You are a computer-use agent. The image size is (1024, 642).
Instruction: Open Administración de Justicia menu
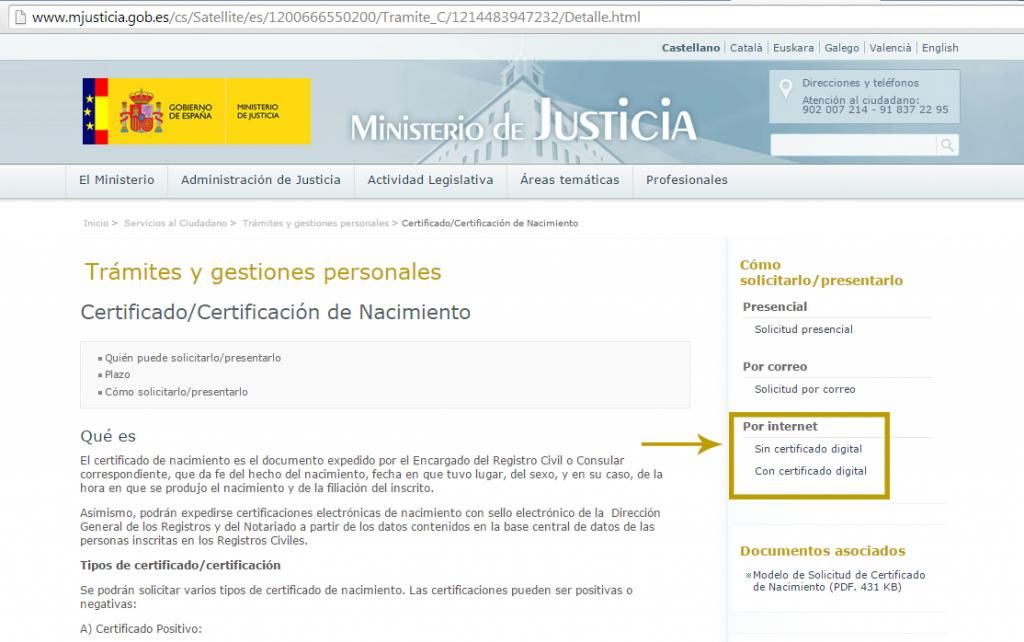point(261,180)
